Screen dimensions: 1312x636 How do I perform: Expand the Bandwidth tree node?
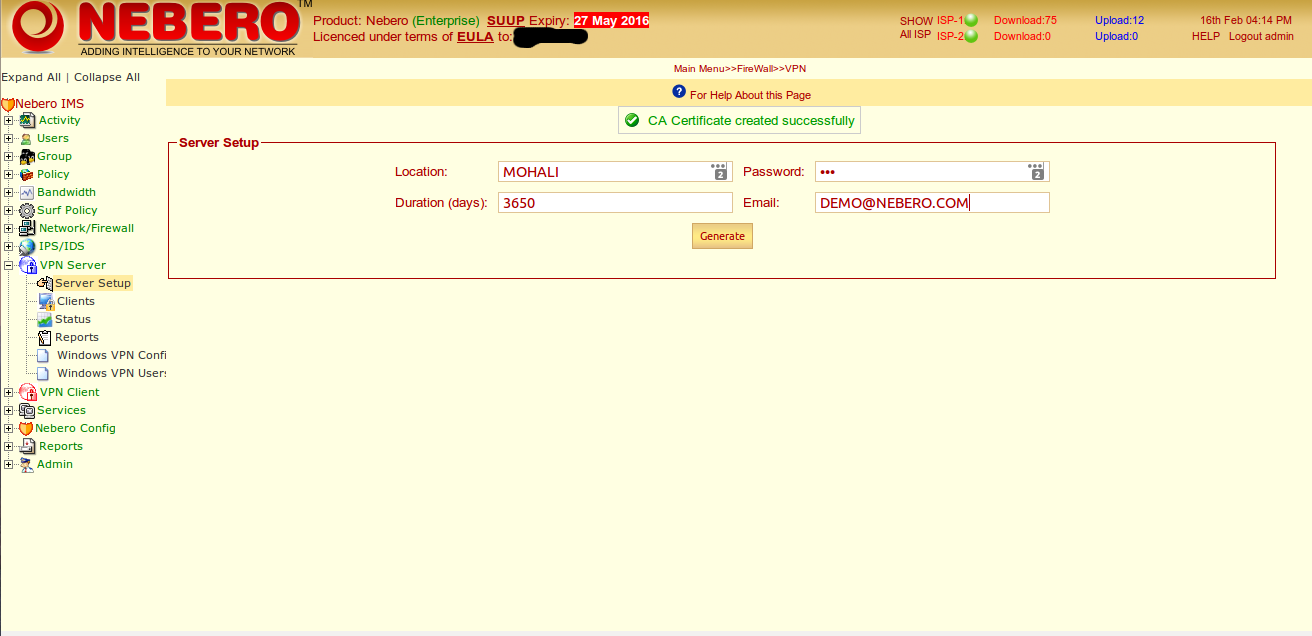[x=9, y=192]
